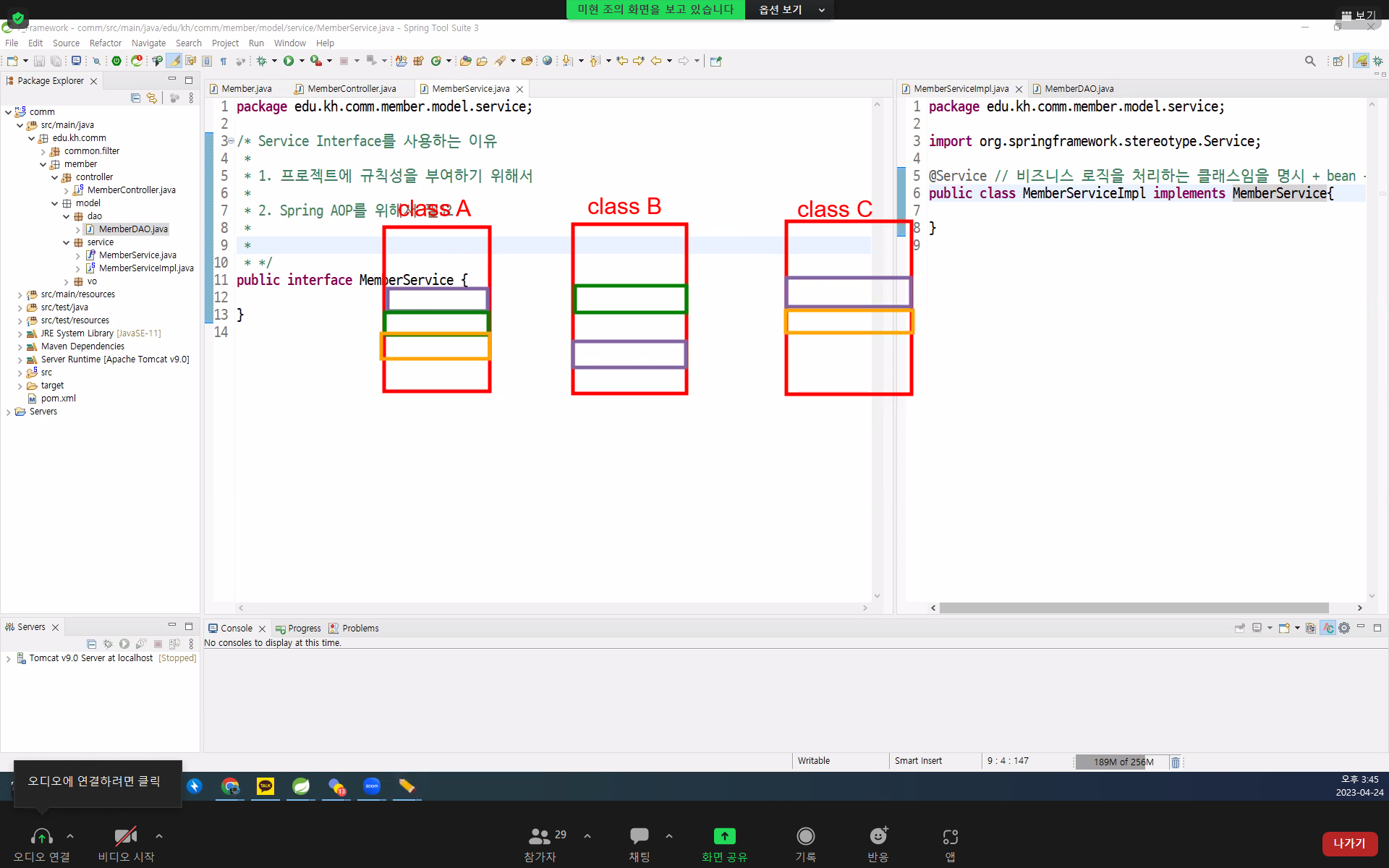Image resolution: width=1389 pixels, height=868 pixels.
Task: Open the Window menu
Action: pos(290,43)
